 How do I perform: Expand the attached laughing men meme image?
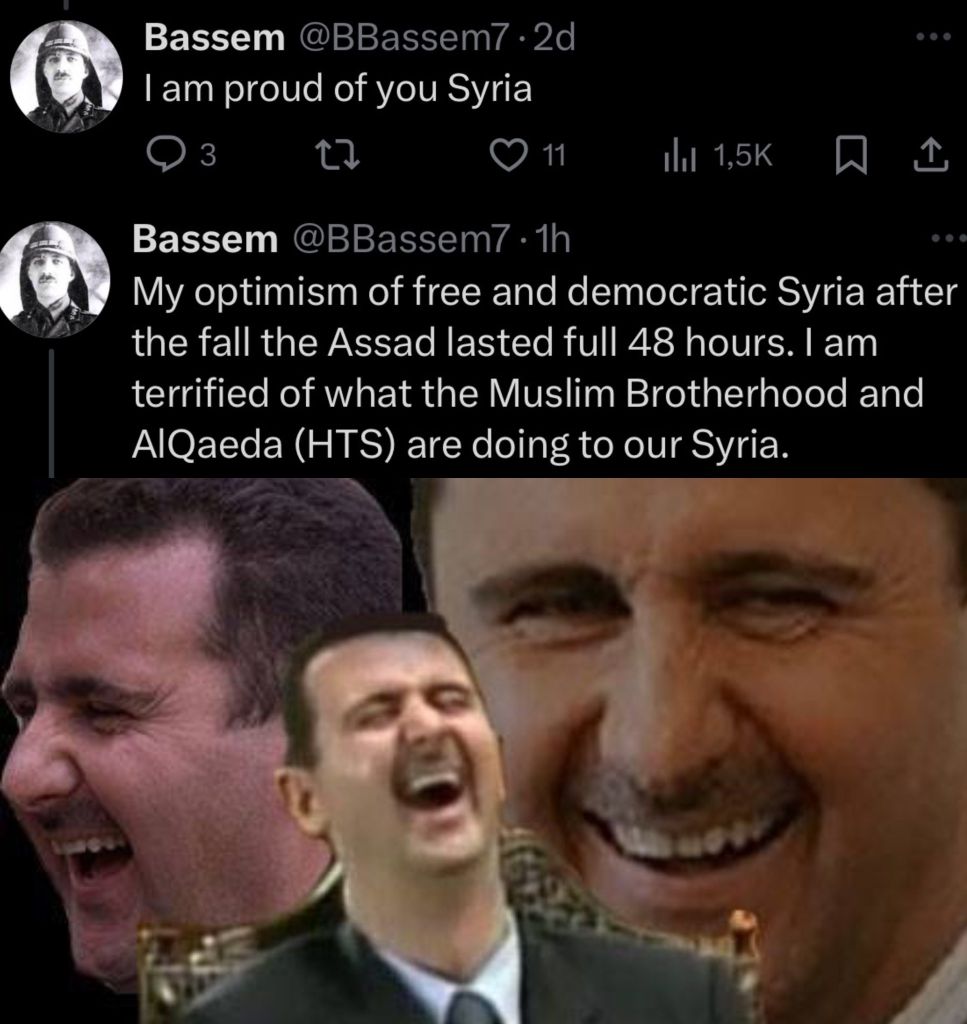[x=483, y=751]
